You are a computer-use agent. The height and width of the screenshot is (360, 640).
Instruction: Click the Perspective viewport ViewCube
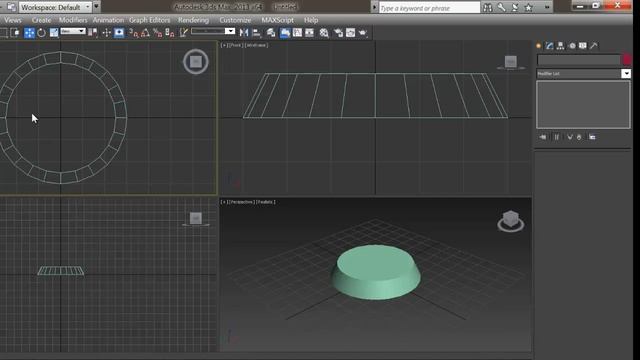click(511, 221)
